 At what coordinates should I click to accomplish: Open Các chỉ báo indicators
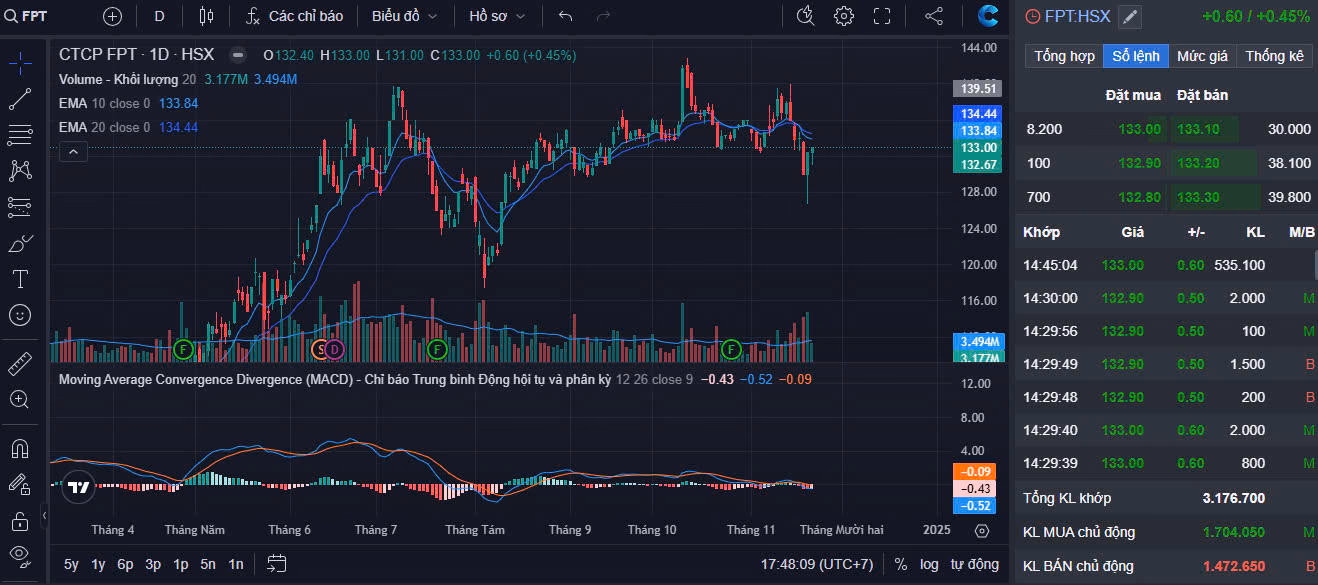(295, 16)
